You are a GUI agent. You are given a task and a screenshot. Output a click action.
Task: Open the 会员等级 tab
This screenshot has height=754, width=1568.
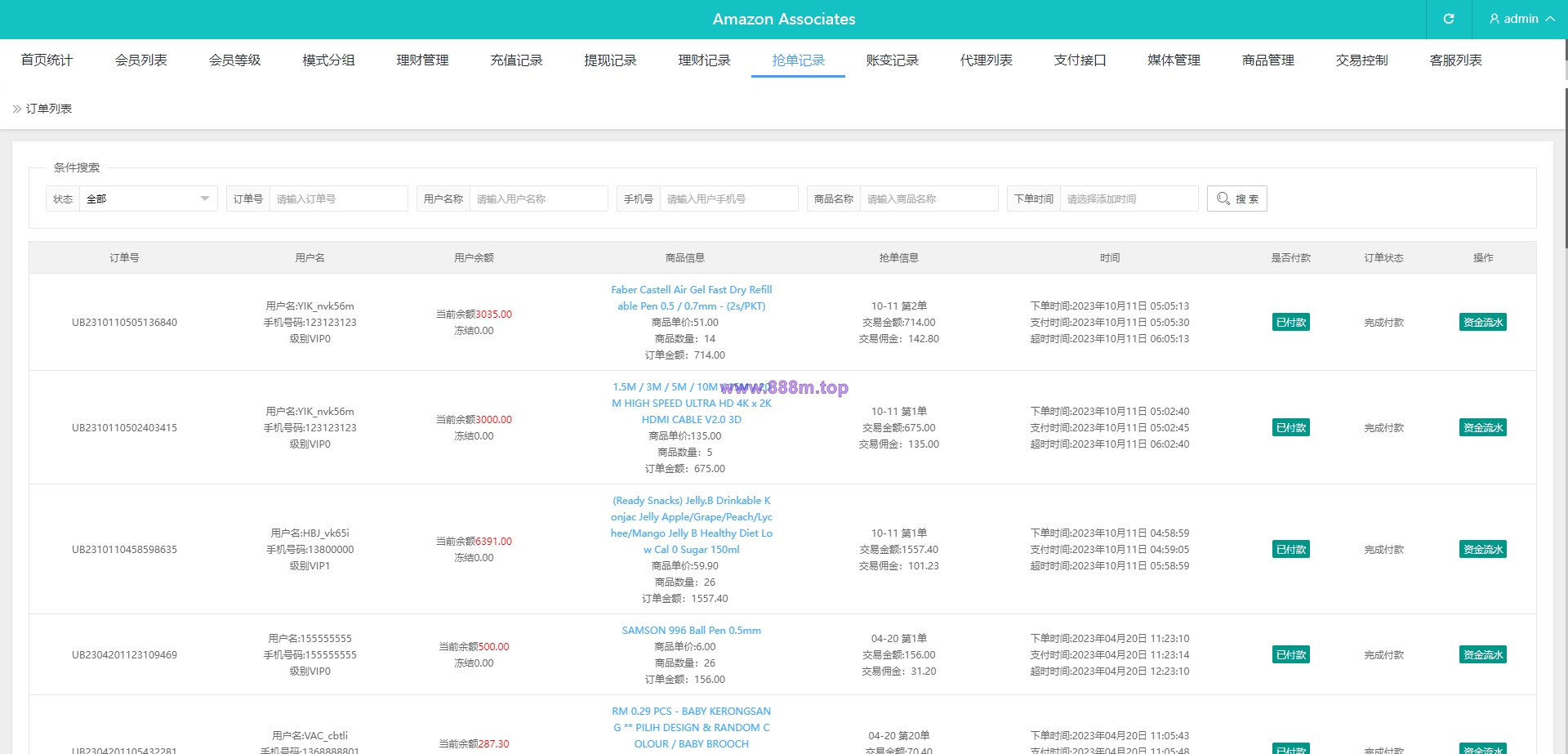click(x=234, y=60)
